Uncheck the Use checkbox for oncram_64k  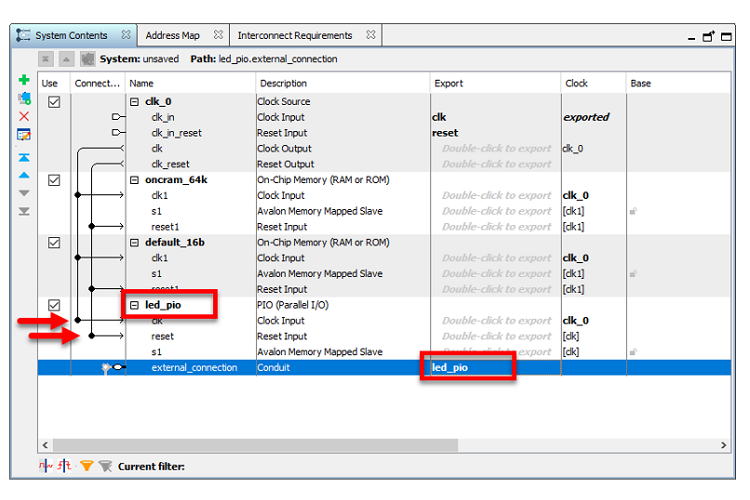(54, 180)
